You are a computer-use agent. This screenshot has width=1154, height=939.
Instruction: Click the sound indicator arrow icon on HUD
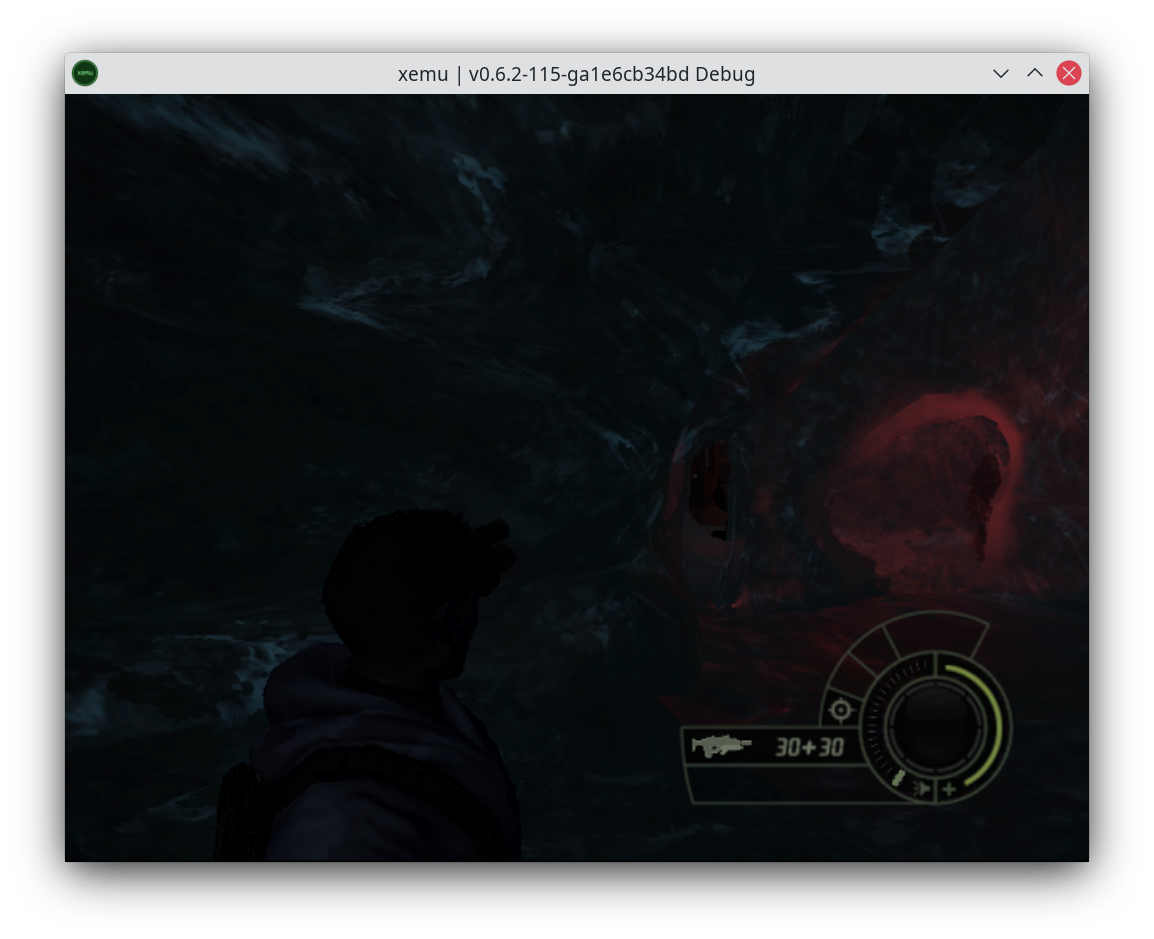[921, 790]
